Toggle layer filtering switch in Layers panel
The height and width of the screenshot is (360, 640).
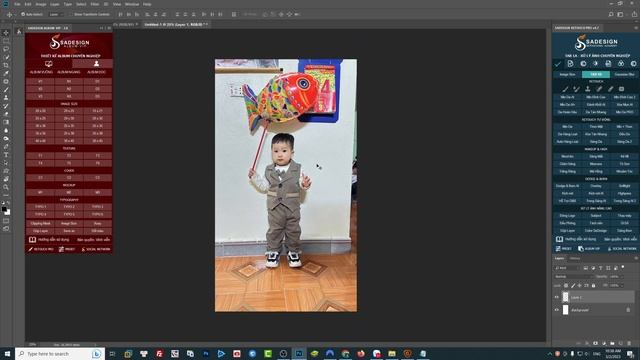pyautogui.click(x=623, y=267)
